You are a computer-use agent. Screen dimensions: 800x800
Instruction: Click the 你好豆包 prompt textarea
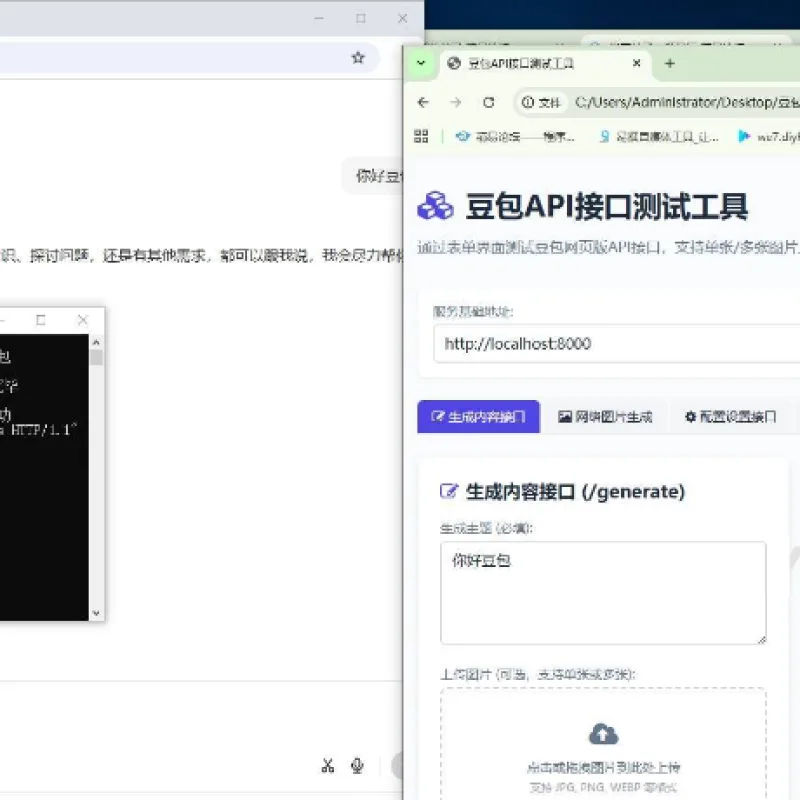(x=603, y=593)
